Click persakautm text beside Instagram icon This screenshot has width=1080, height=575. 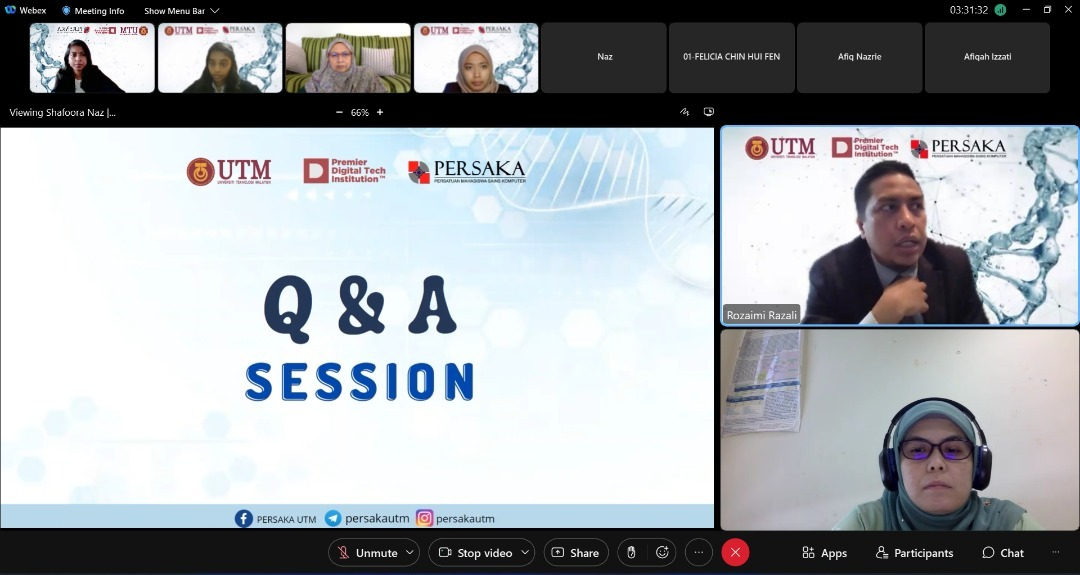(465, 519)
